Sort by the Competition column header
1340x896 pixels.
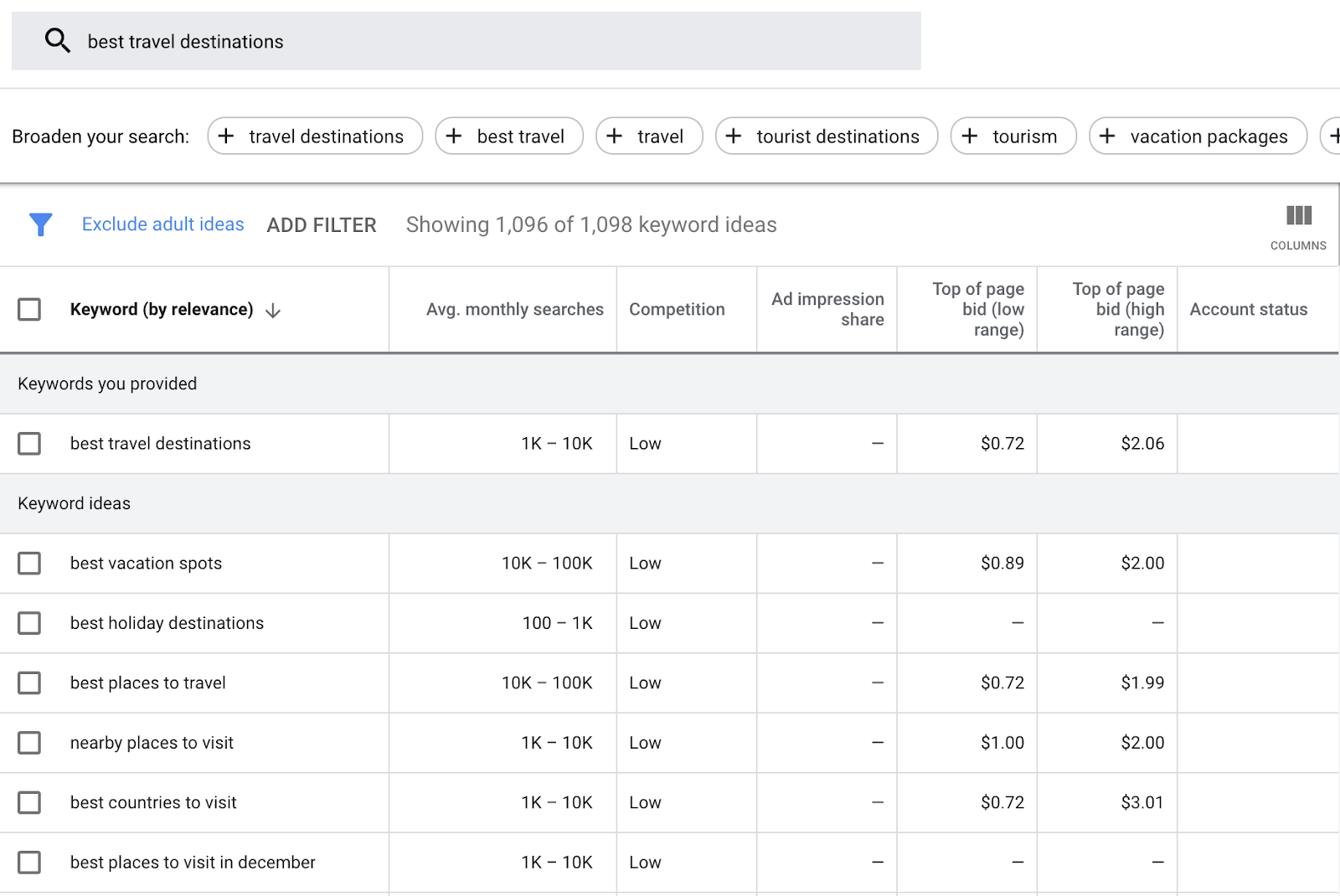pos(677,309)
